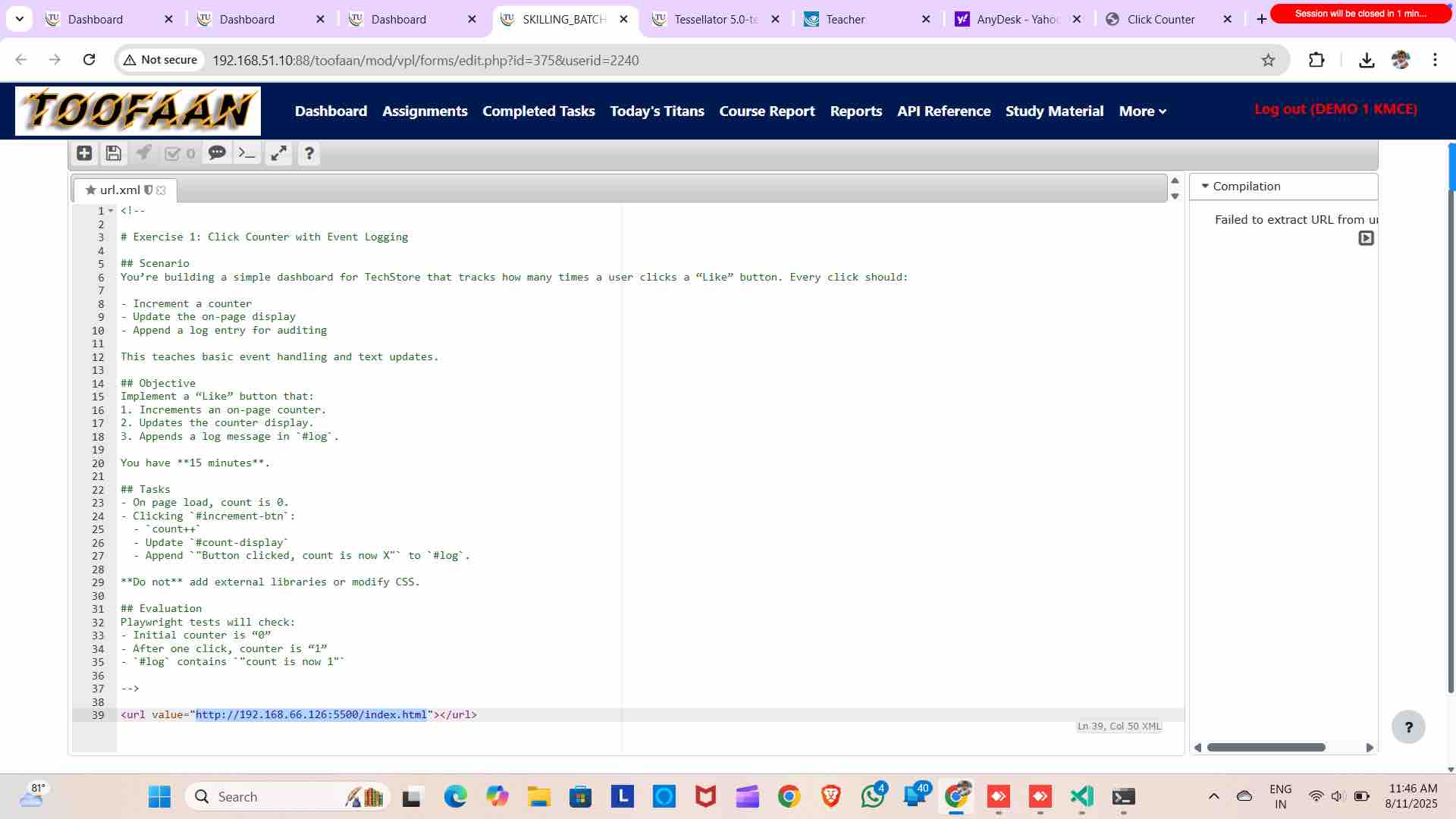Open editor help with the question mark icon
The image size is (1456, 819).
click(x=309, y=153)
